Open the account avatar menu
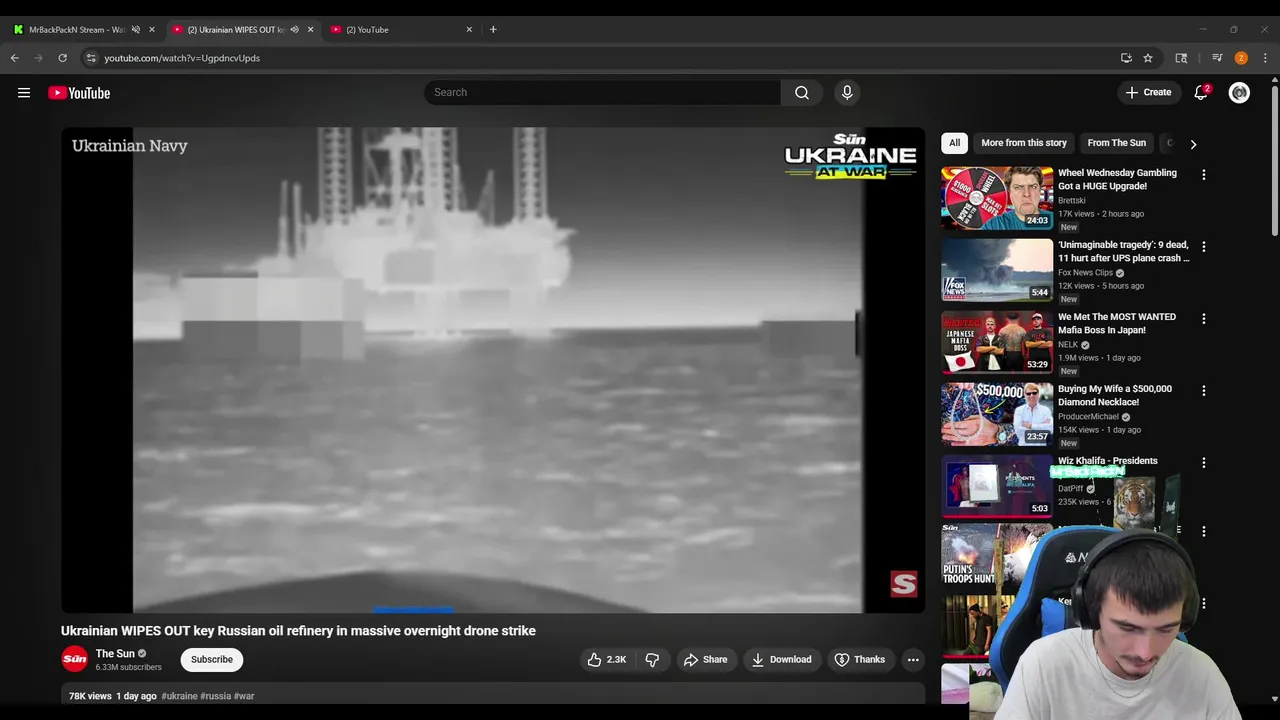The width and height of the screenshot is (1280, 720). 1239,92
